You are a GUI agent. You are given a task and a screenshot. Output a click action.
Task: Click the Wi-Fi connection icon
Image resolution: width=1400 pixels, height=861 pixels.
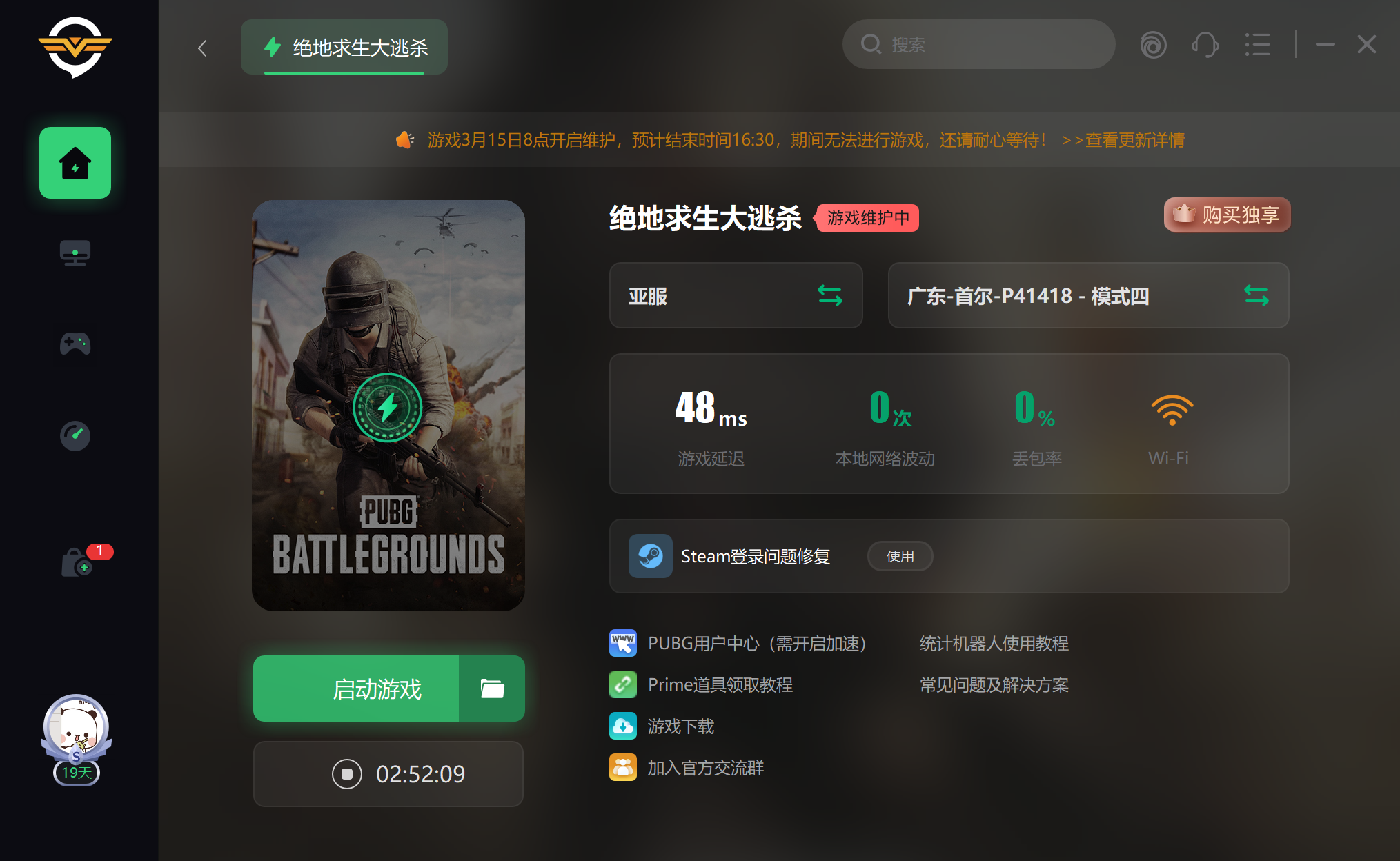click(x=1172, y=410)
